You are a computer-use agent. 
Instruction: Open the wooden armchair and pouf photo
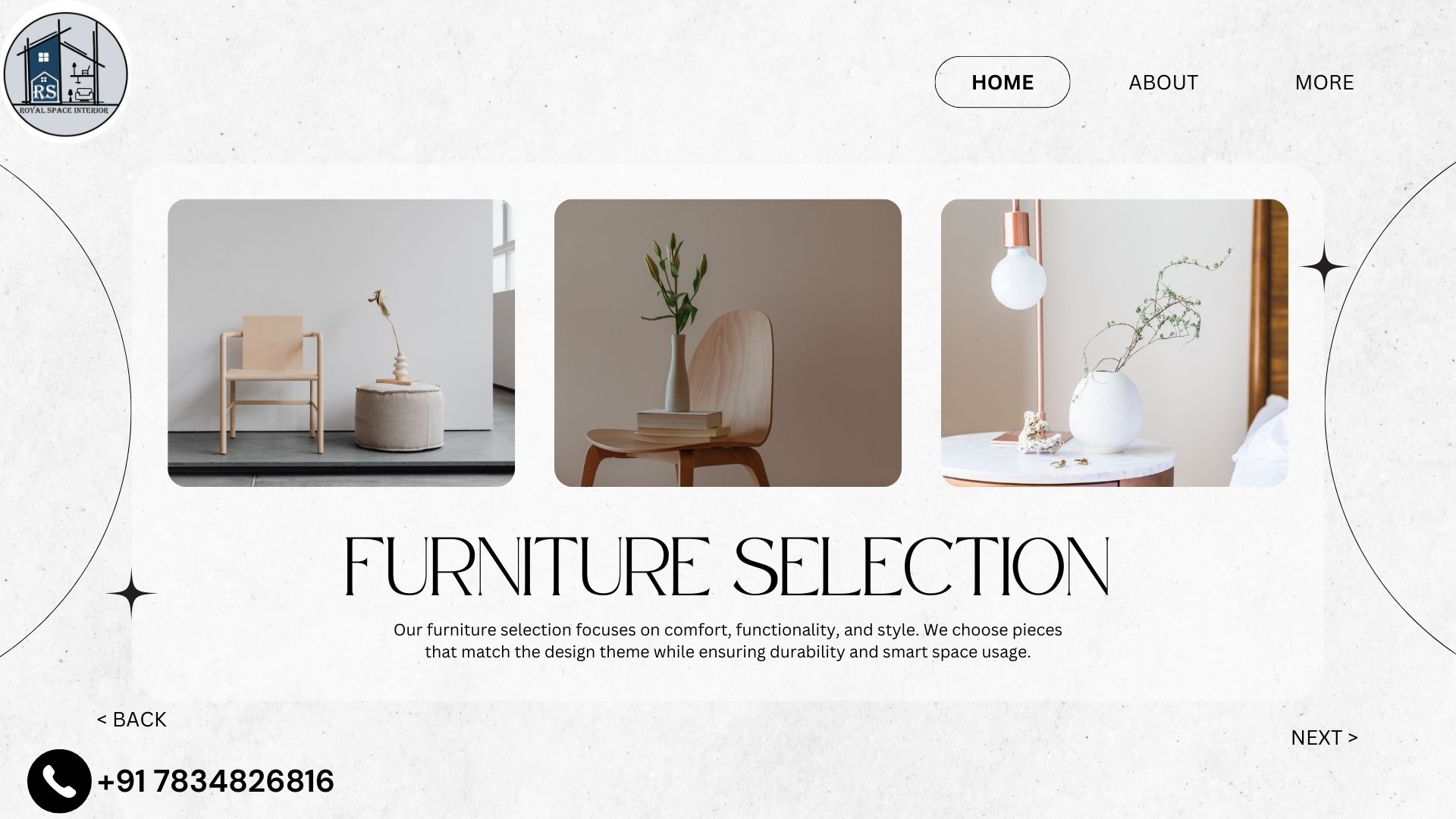tap(341, 343)
